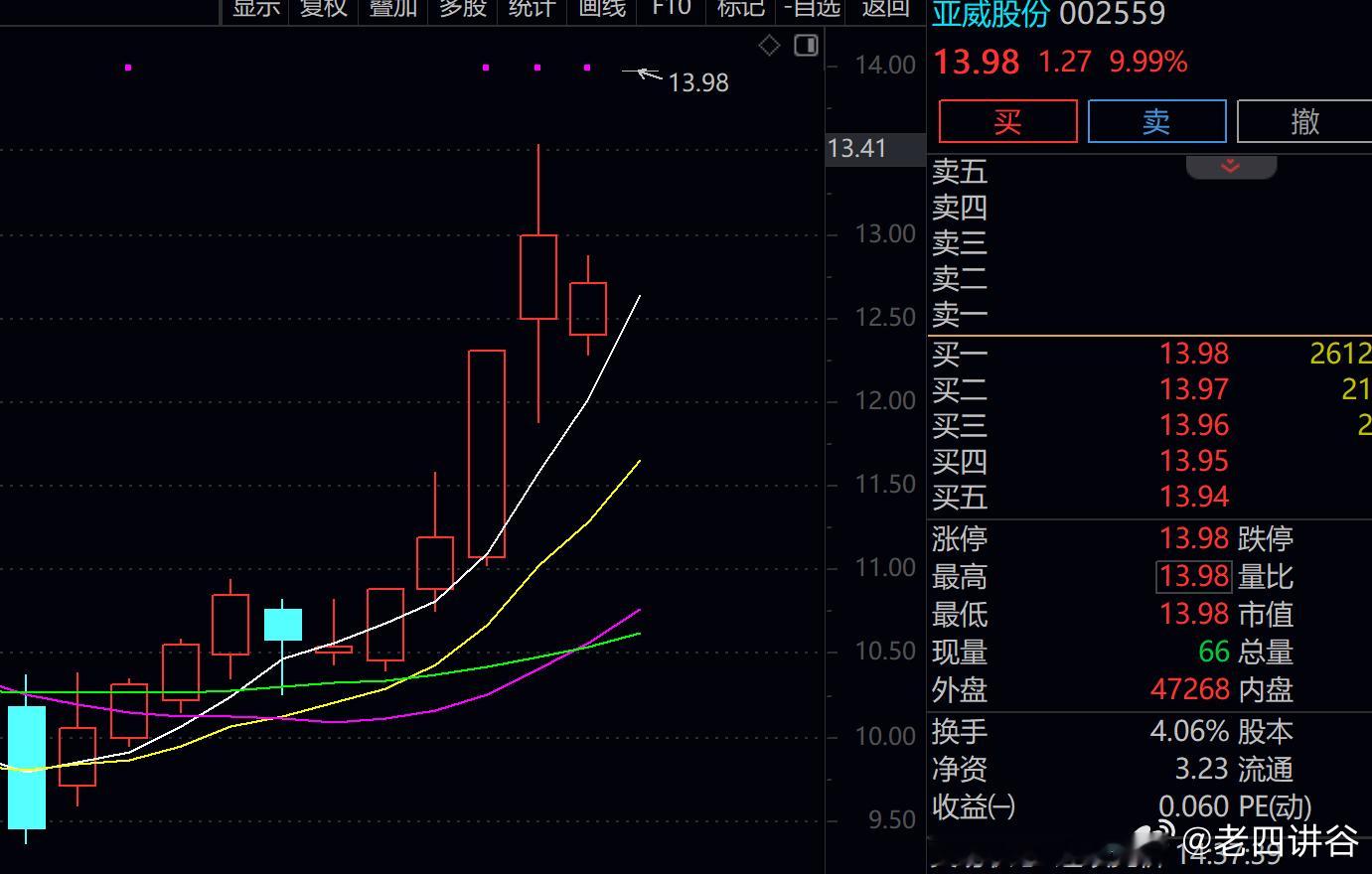Remove stock via -自选 button

click(x=812, y=9)
